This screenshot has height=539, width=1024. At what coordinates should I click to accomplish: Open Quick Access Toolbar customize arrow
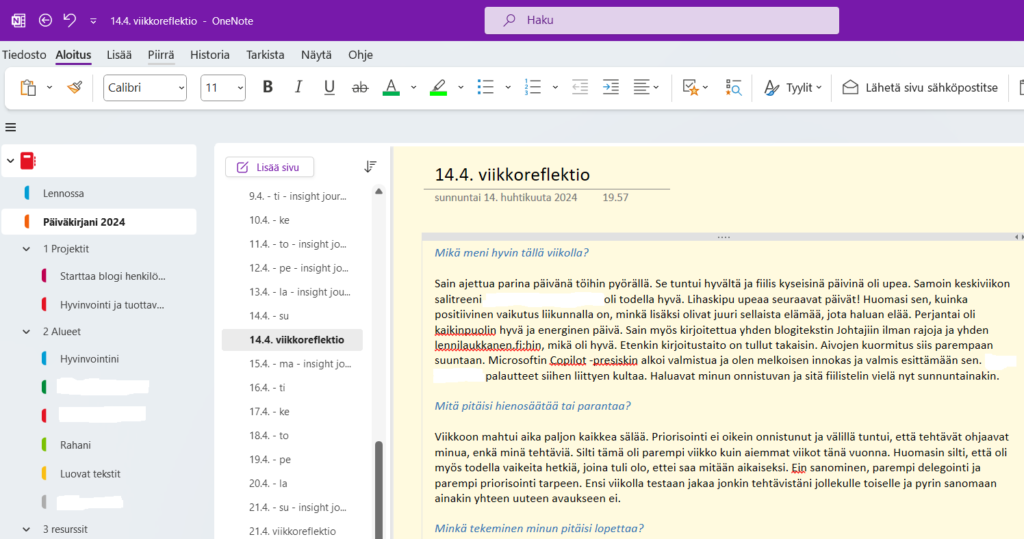[93, 21]
